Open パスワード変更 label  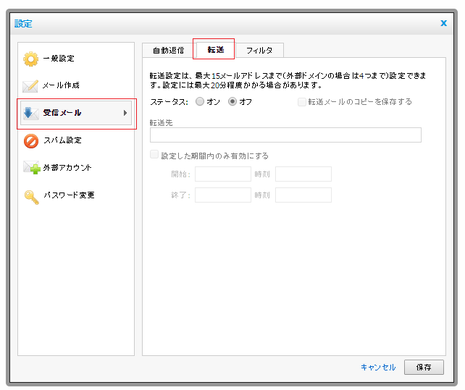(69, 195)
